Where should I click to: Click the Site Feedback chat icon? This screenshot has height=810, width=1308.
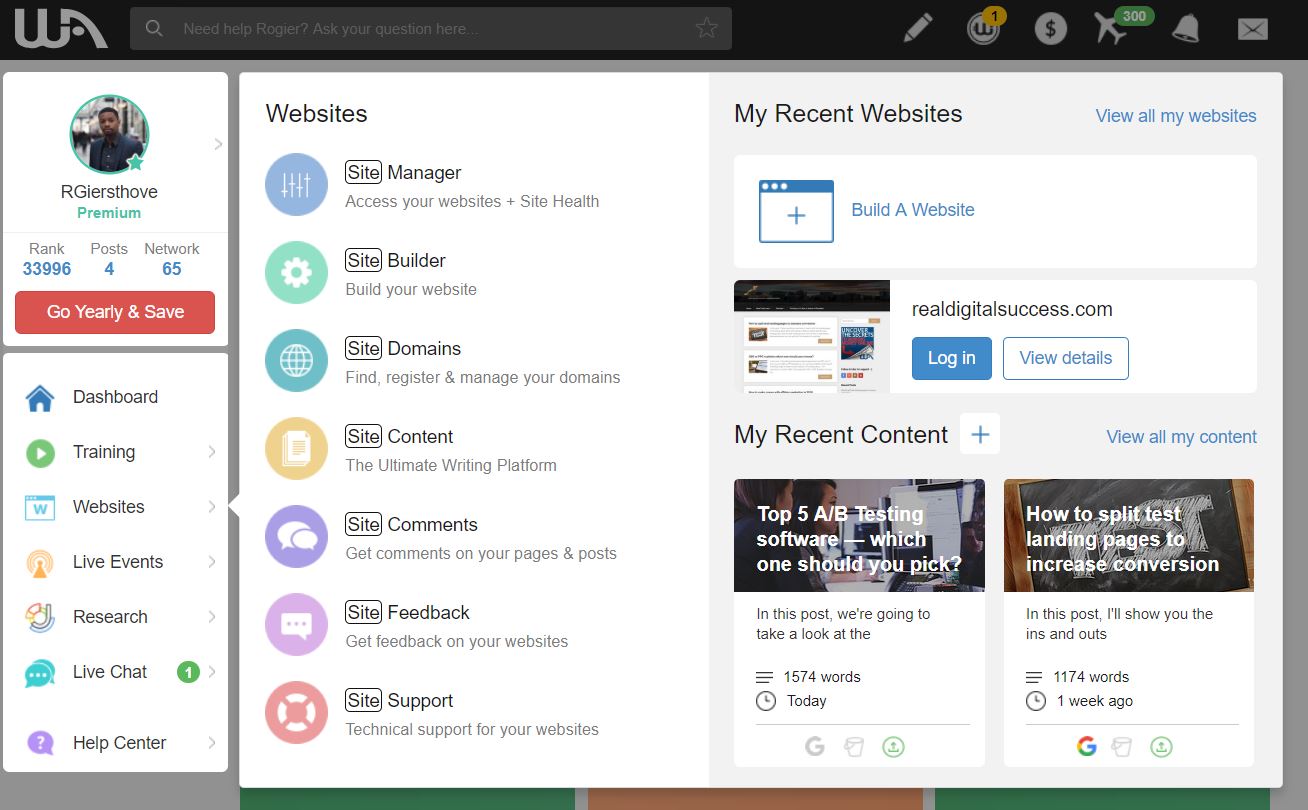pyautogui.click(x=296, y=625)
